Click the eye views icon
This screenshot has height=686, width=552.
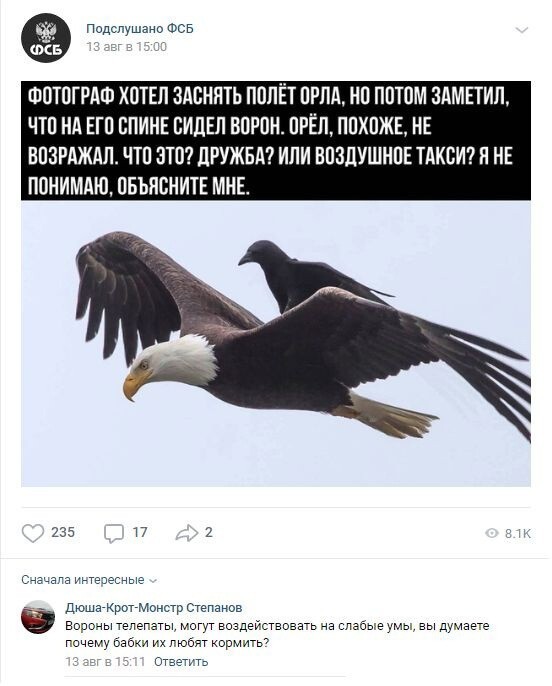(x=492, y=533)
